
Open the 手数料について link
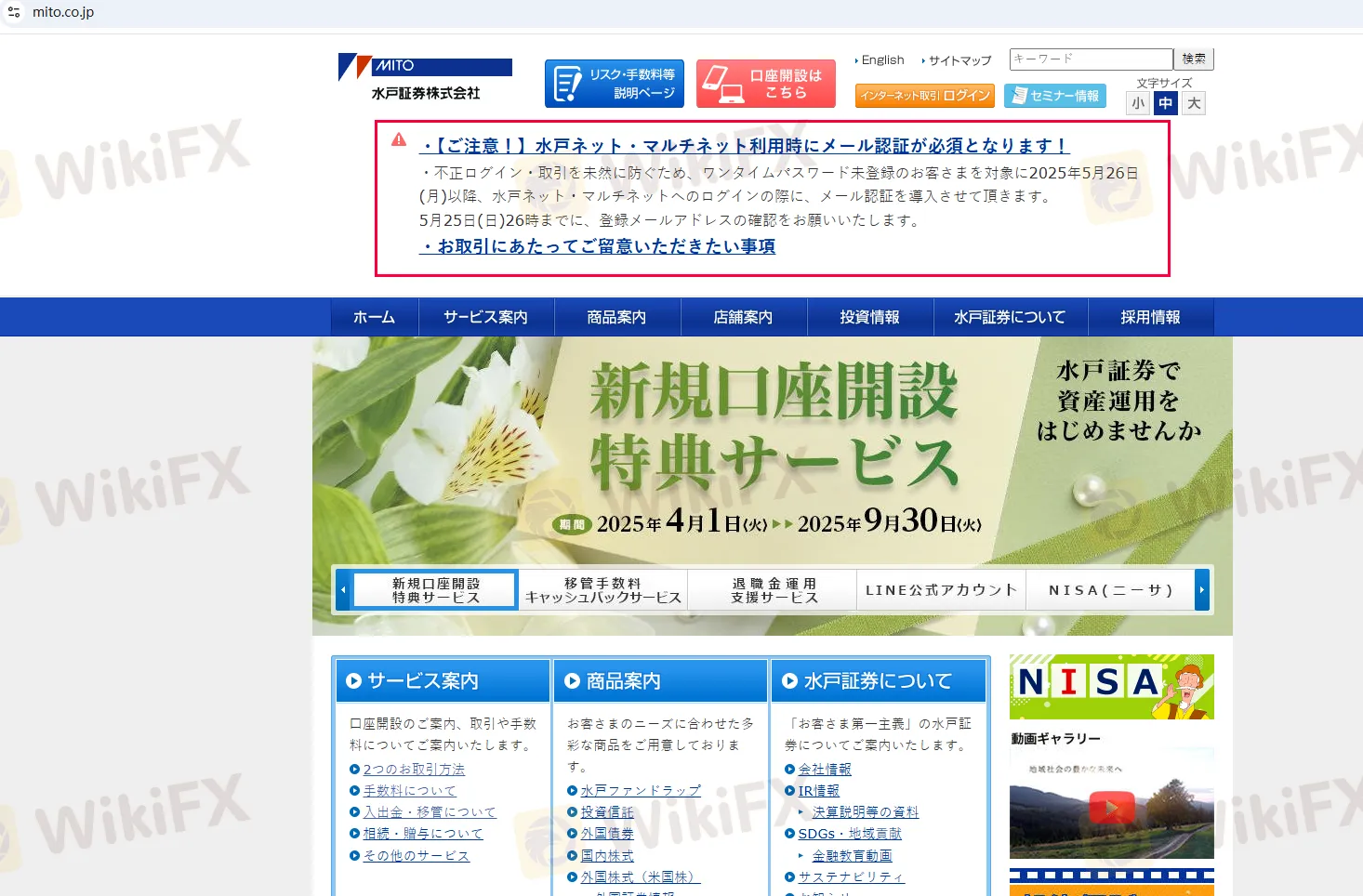[409, 791]
